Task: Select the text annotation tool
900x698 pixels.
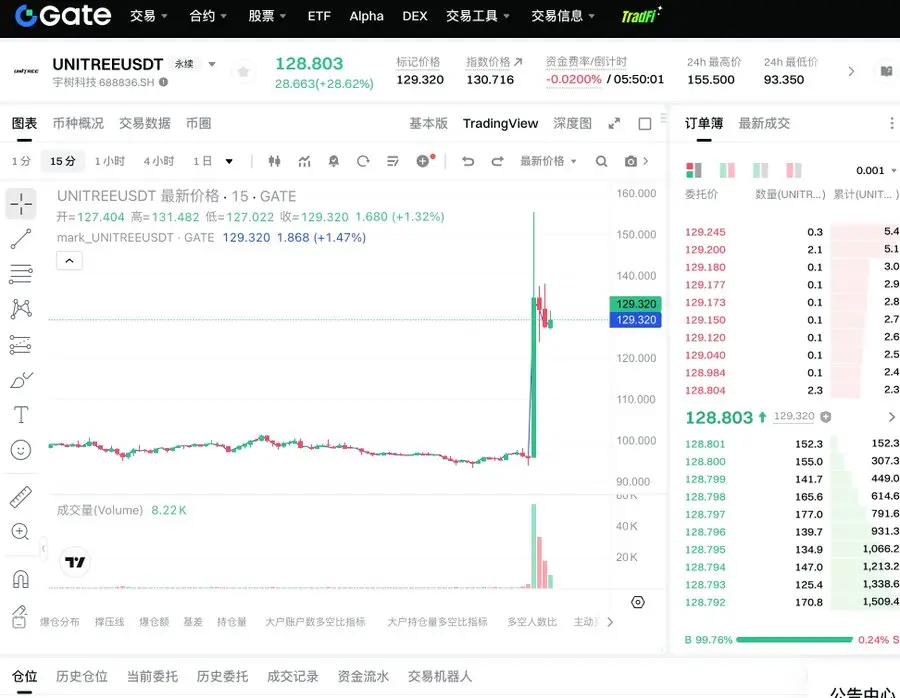Action: click(21, 415)
